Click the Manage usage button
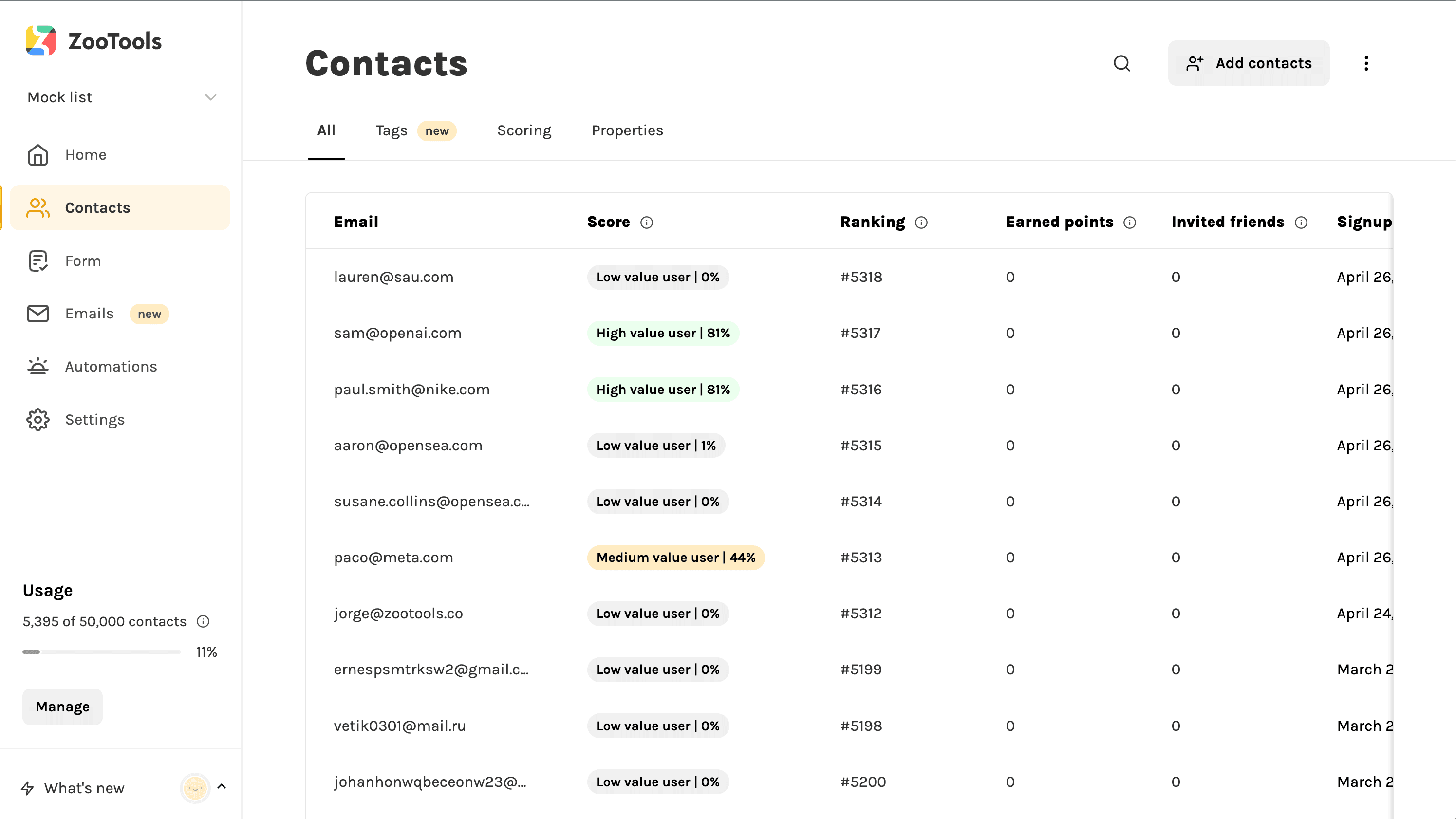 pos(63,707)
